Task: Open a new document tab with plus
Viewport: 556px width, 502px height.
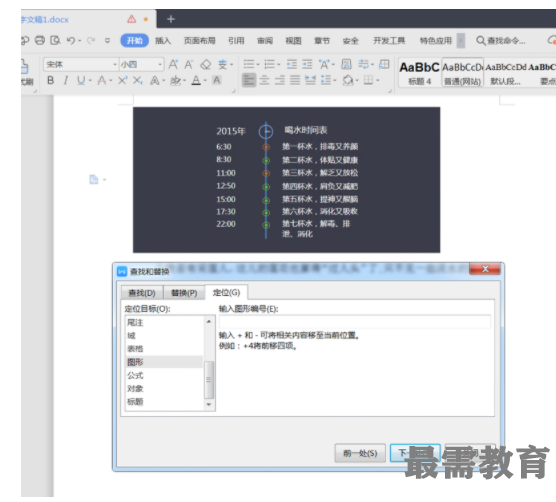Action: coord(171,19)
